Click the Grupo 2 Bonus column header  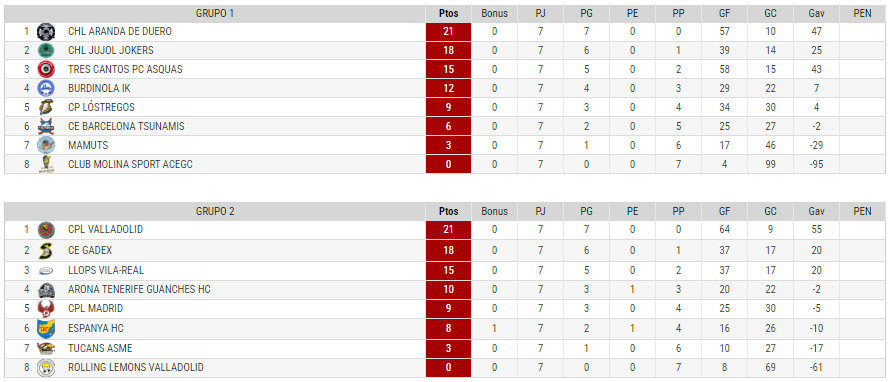coord(494,211)
